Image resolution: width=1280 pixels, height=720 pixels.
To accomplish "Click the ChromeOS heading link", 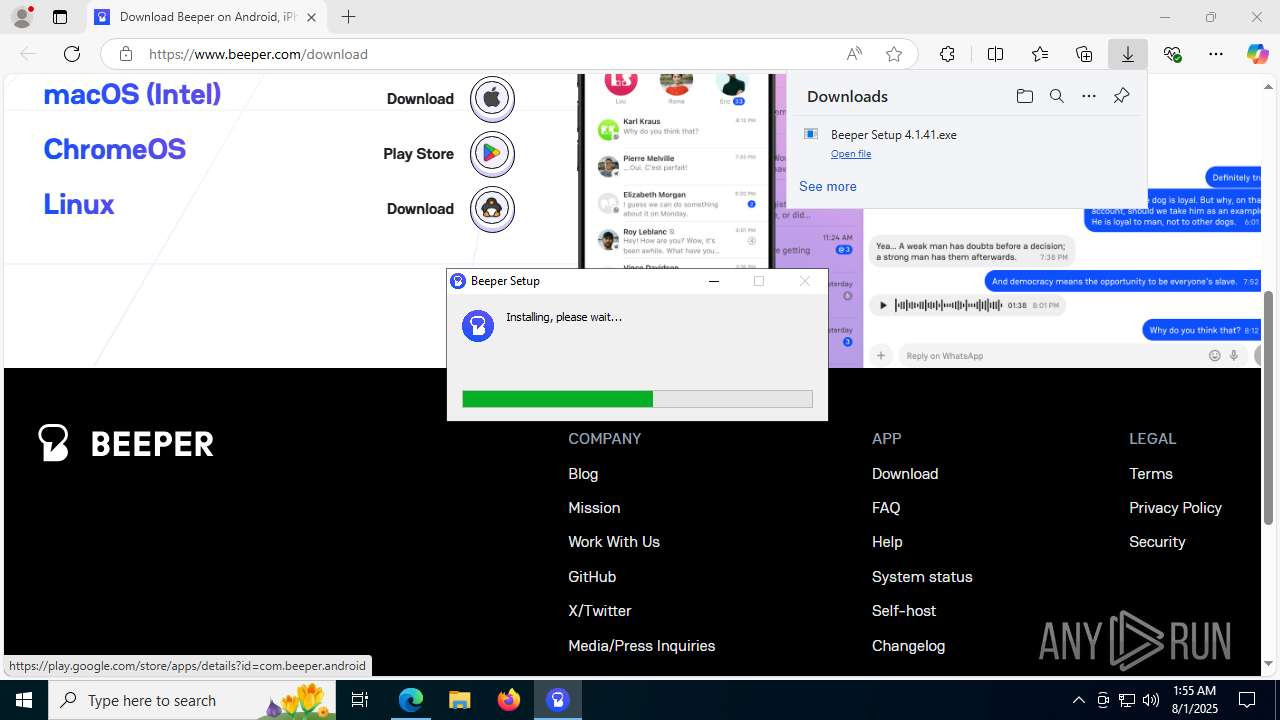I will click(115, 149).
